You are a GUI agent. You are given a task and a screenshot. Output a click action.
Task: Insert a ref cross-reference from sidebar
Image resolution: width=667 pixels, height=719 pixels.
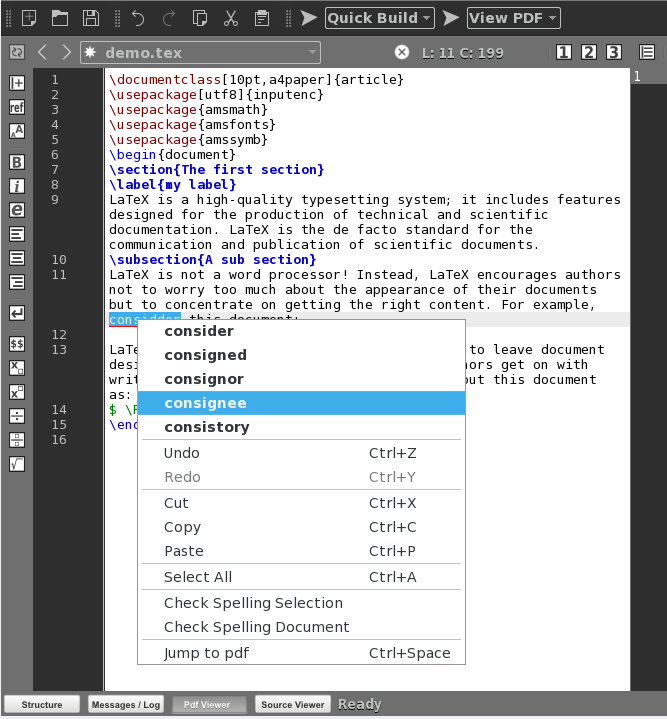pos(17,107)
